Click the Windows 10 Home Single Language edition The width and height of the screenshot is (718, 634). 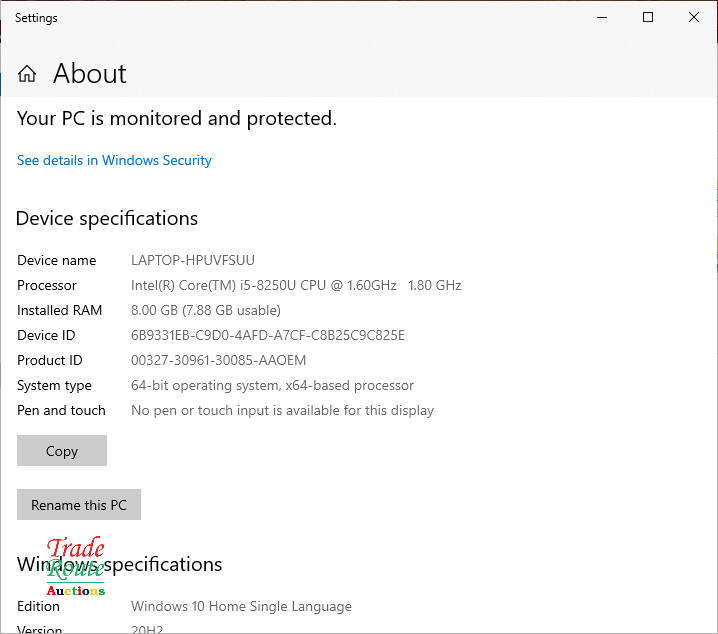click(241, 606)
